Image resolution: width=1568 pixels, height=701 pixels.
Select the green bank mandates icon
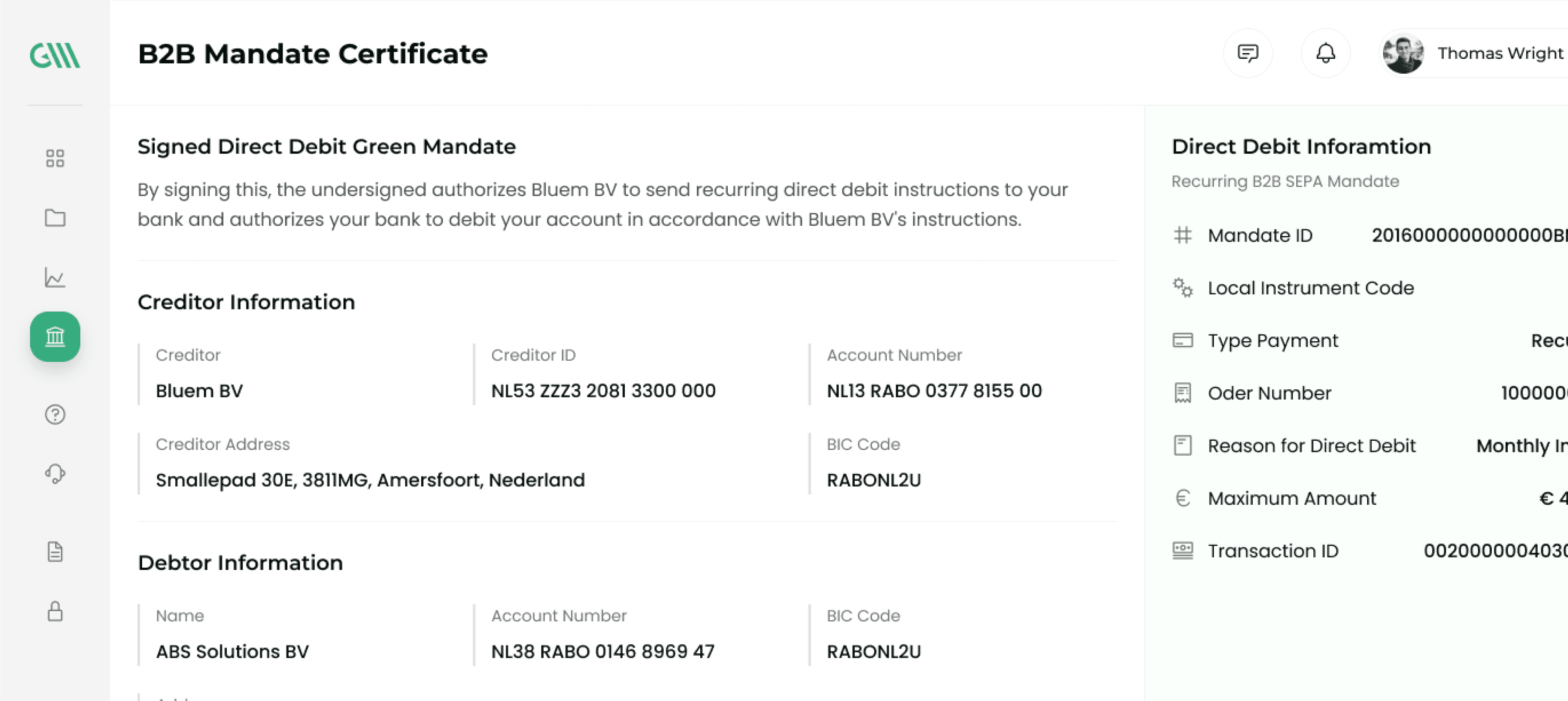tap(55, 337)
